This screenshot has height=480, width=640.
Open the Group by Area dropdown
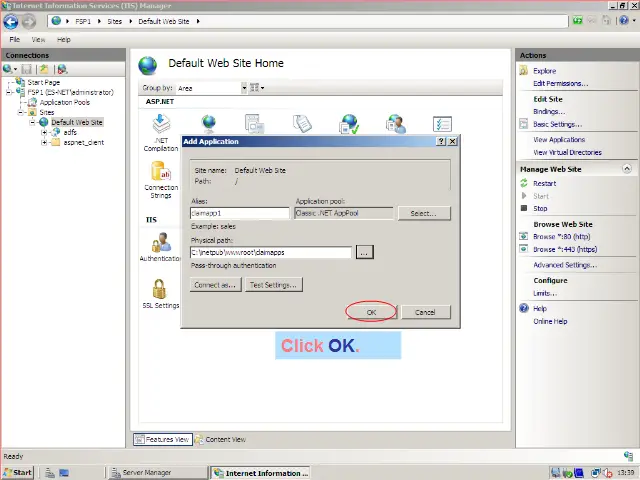244,88
